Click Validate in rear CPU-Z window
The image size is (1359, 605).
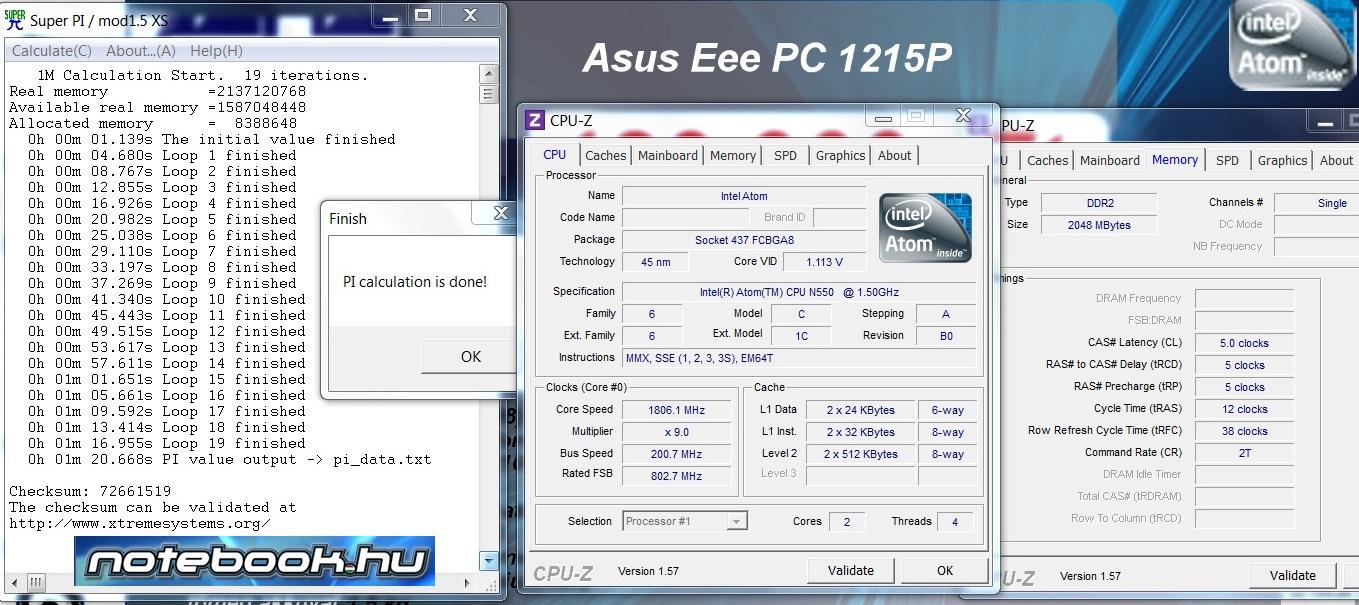1293,575
